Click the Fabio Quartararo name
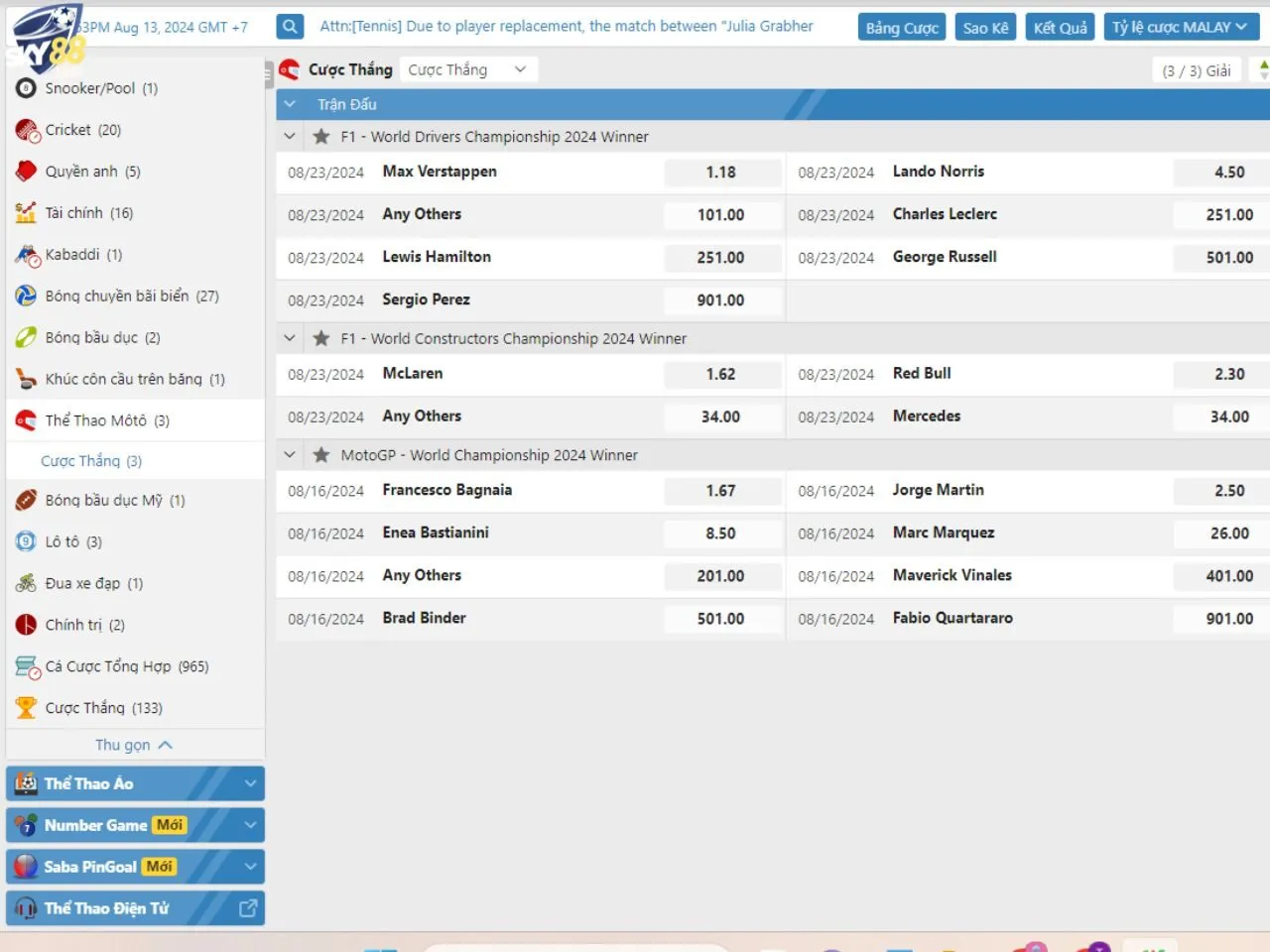Viewport: 1270px width, 952px height. pos(952,618)
